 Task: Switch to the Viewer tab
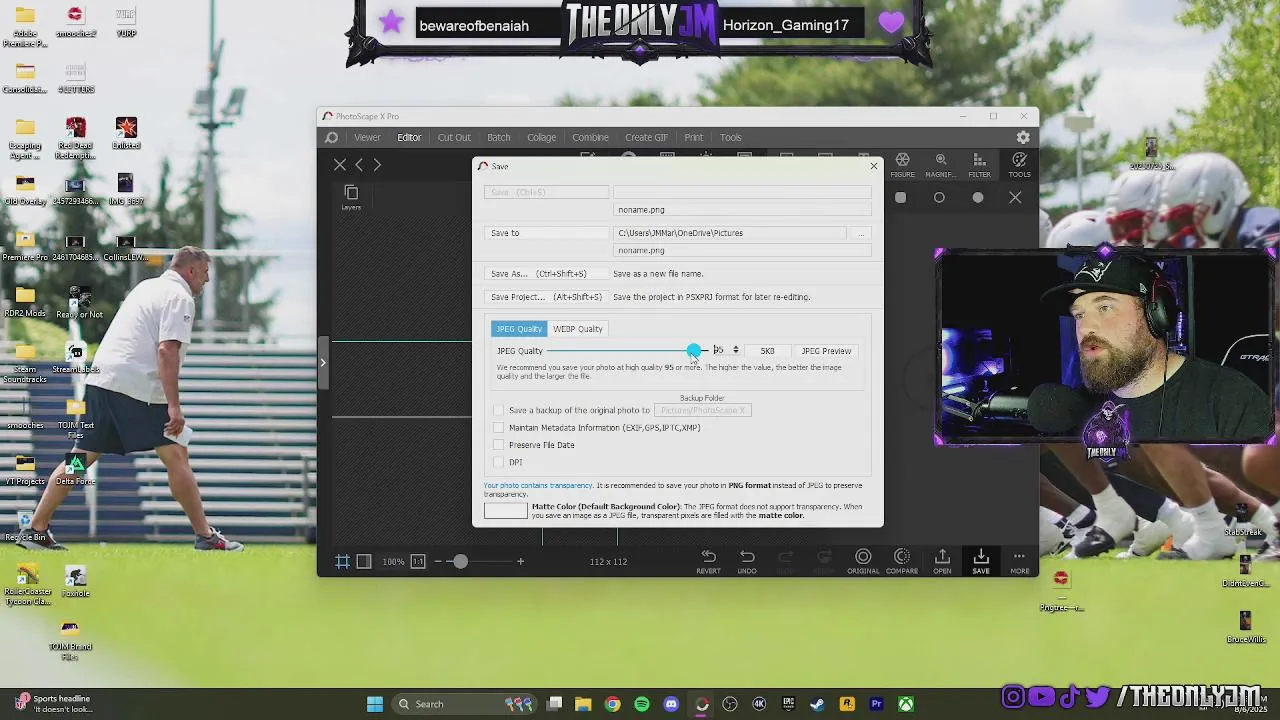(367, 137)
